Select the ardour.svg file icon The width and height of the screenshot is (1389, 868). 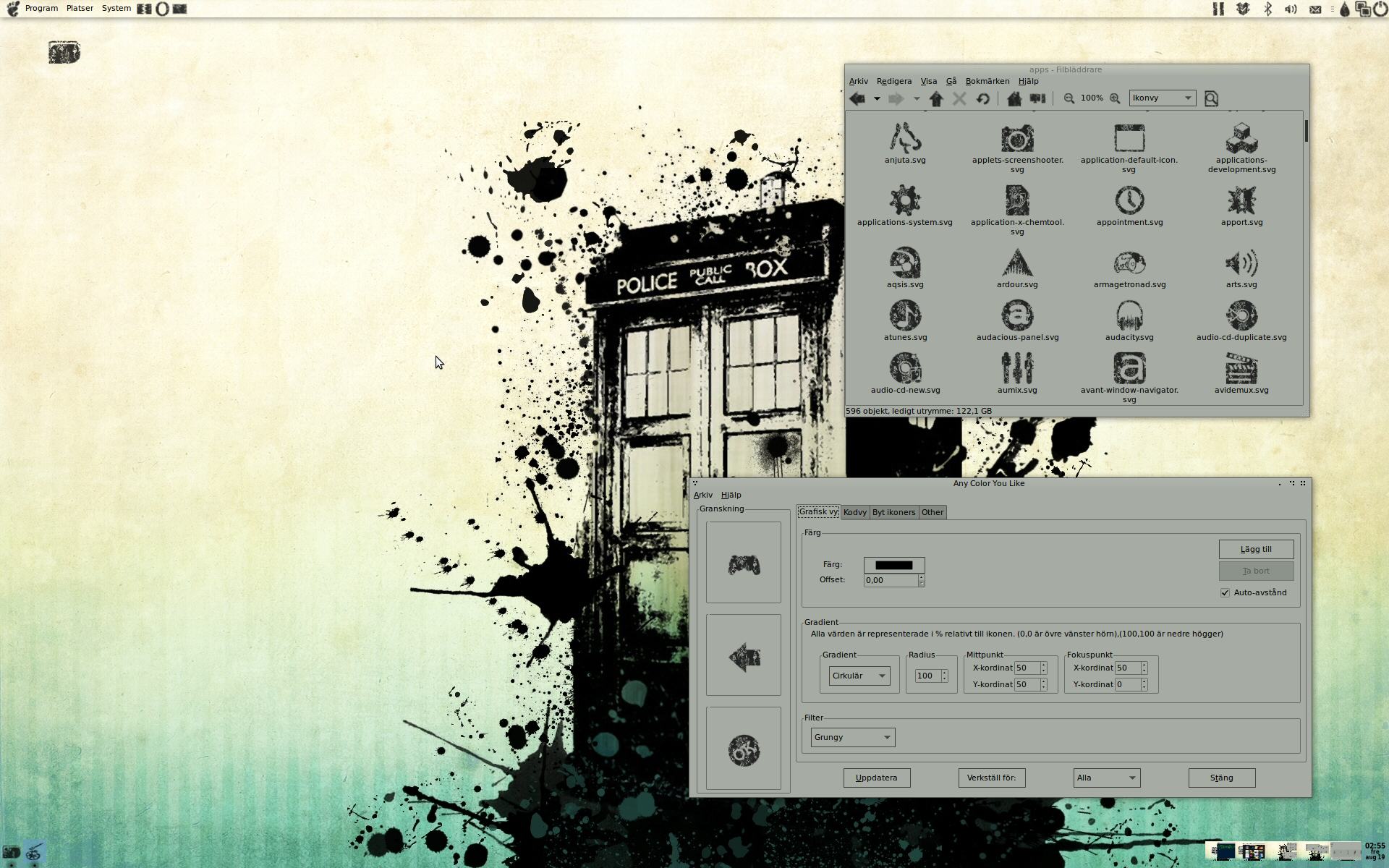tap(1017, 263)
